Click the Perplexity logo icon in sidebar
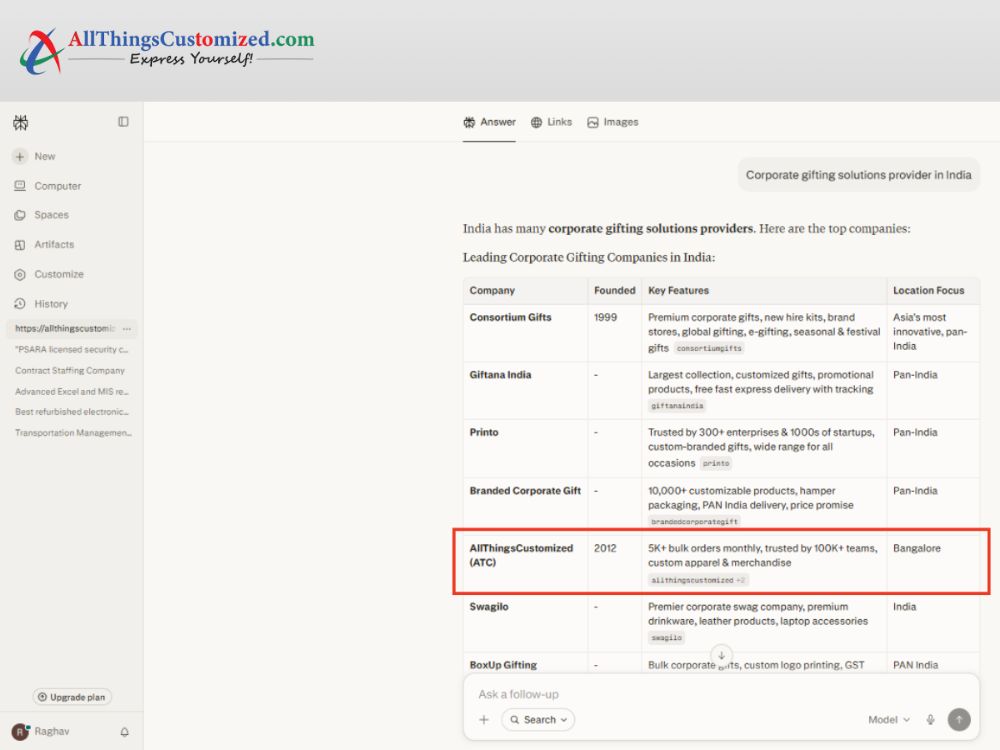This screenshot has width=1000, height=750. 20,122
